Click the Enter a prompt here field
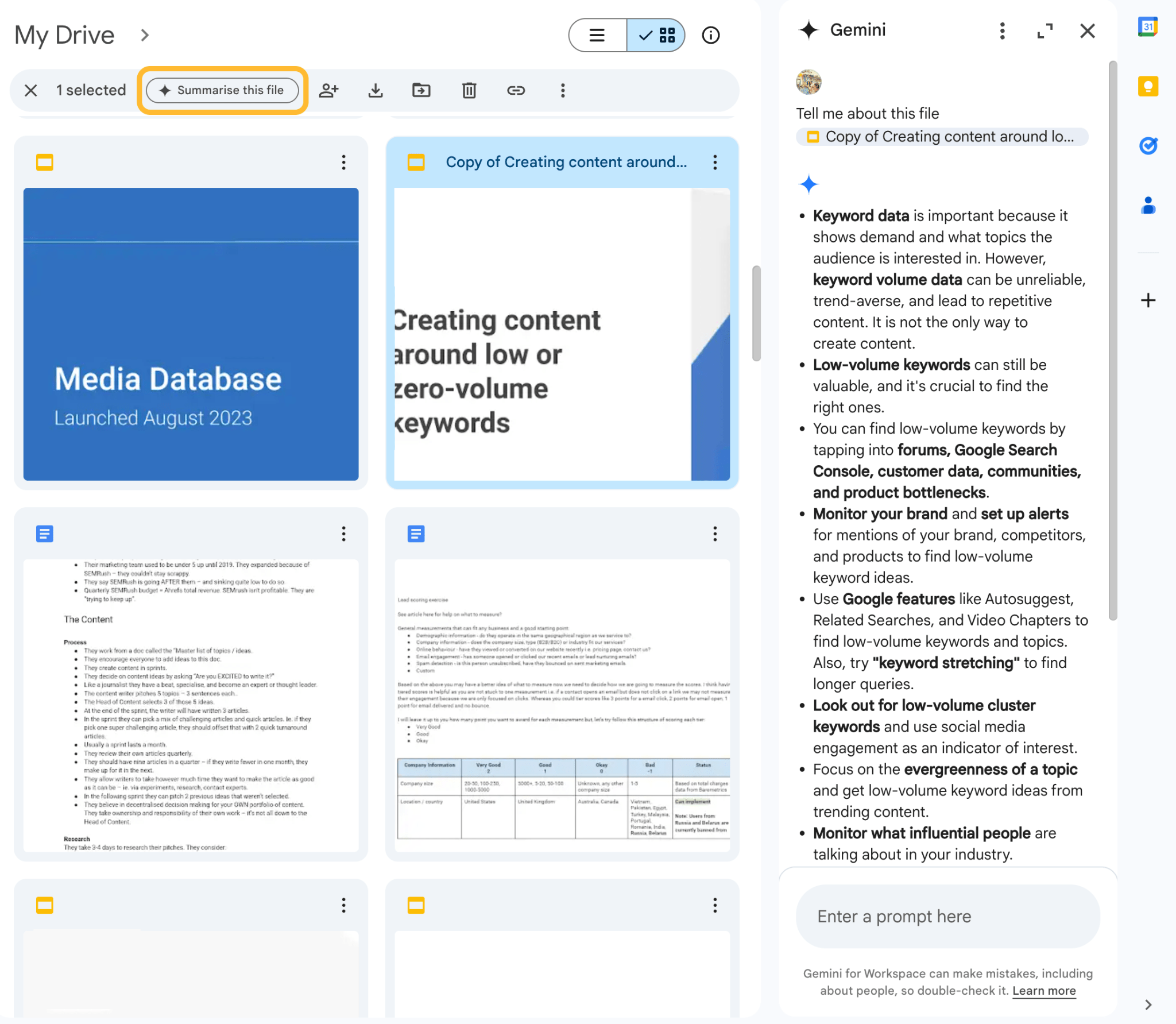The image size is (1176, 1024). [x=947, y=916]
